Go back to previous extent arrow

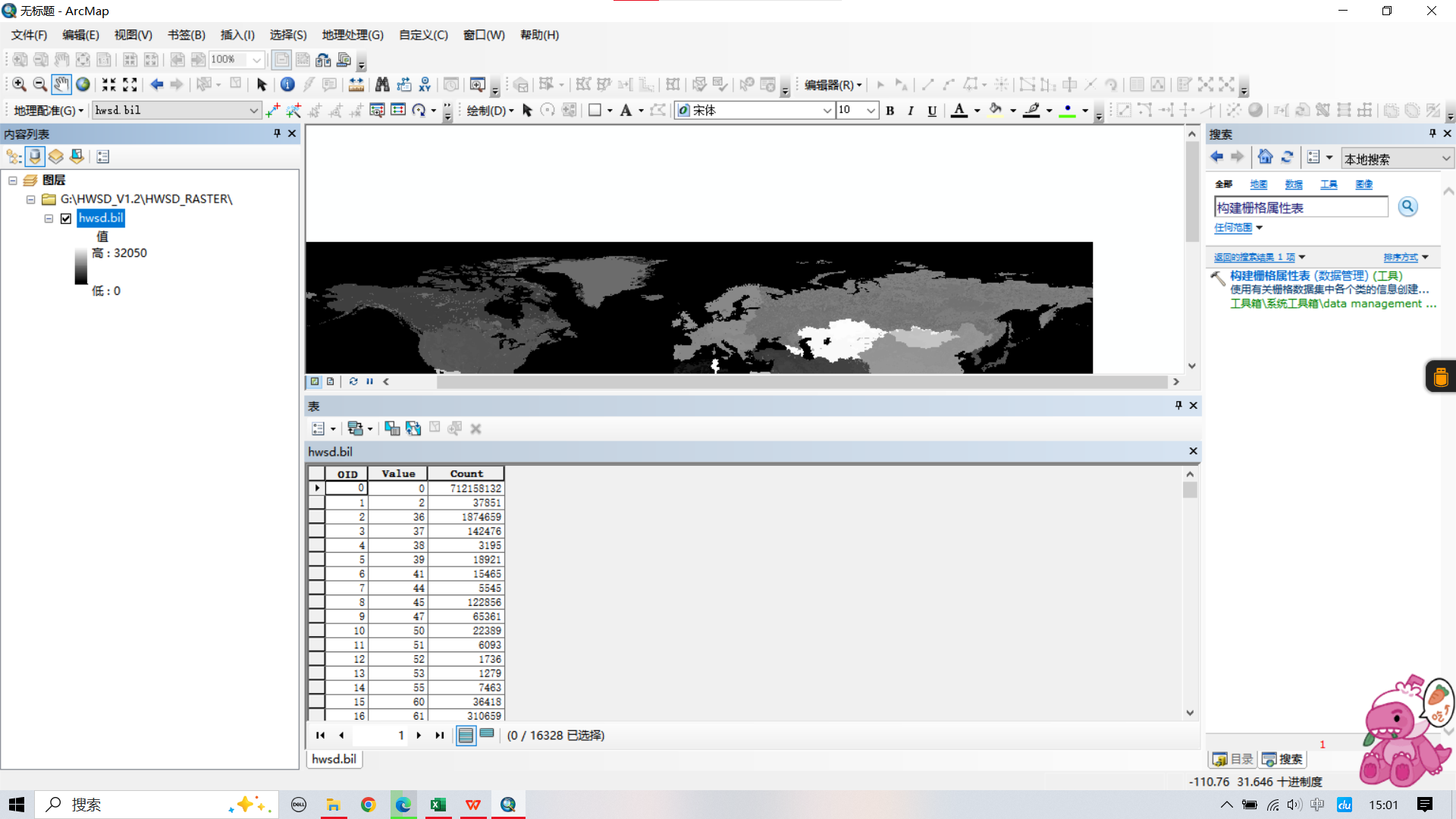click(x=157, y=85)
